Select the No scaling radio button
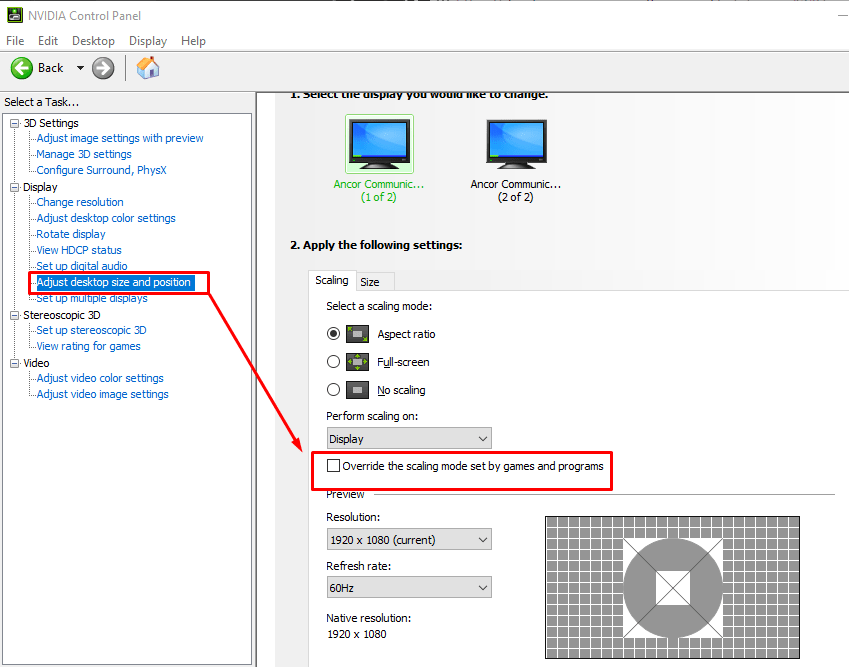Screen dimensions: 849x667 tap(333, 389)
